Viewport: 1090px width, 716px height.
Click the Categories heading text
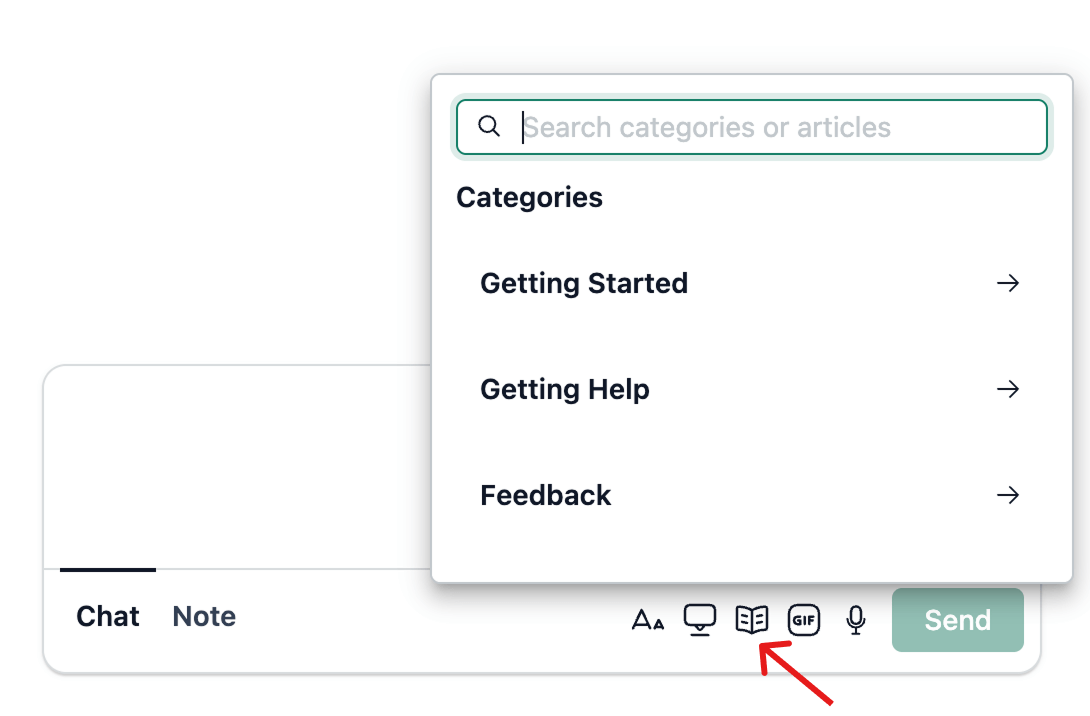[x=529, y=197]
